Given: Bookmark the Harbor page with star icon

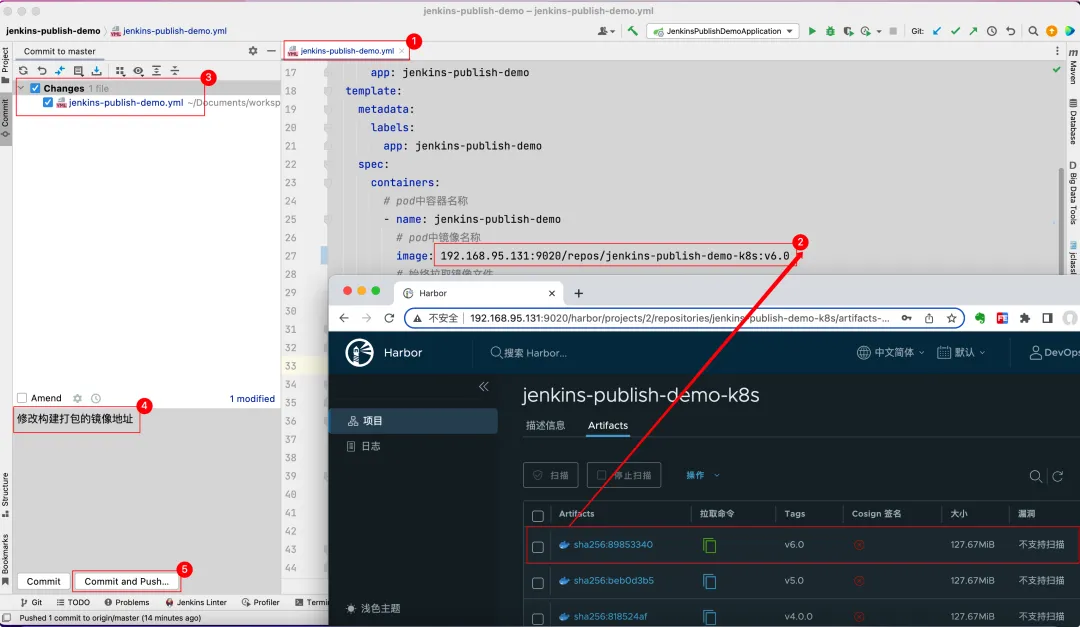Looking at the screenshot, I should click(951, 318).
